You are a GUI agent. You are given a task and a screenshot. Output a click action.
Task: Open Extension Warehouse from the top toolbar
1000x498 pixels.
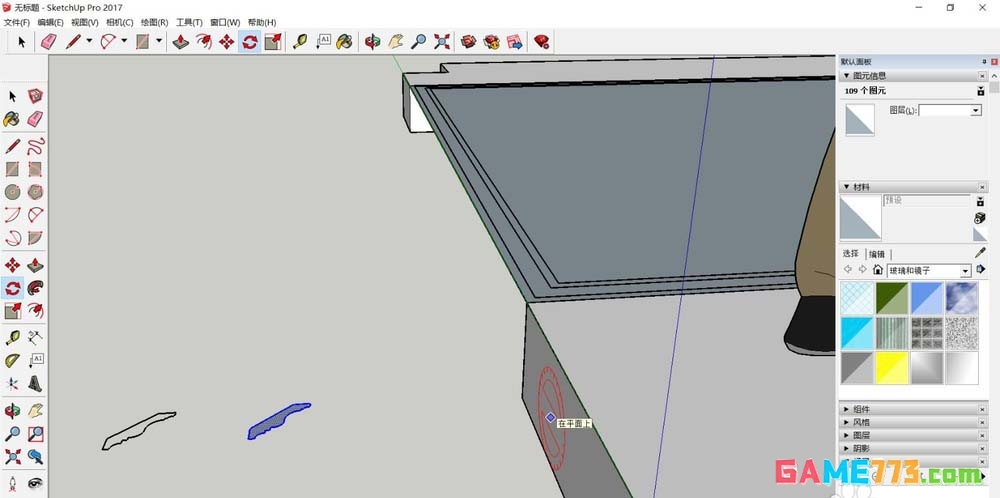pos(492,42)
